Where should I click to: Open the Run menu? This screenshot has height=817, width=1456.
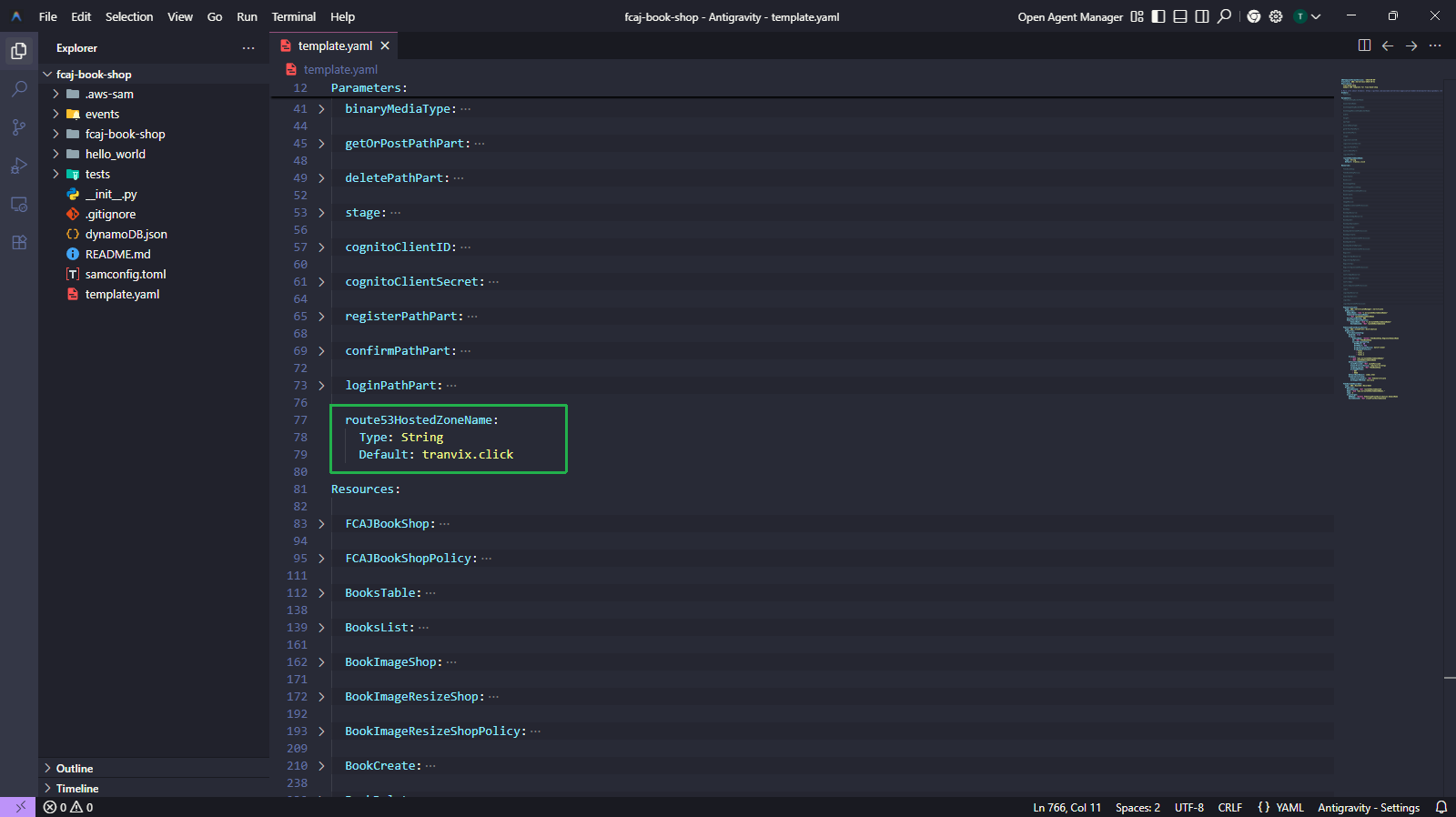[247, 16]
